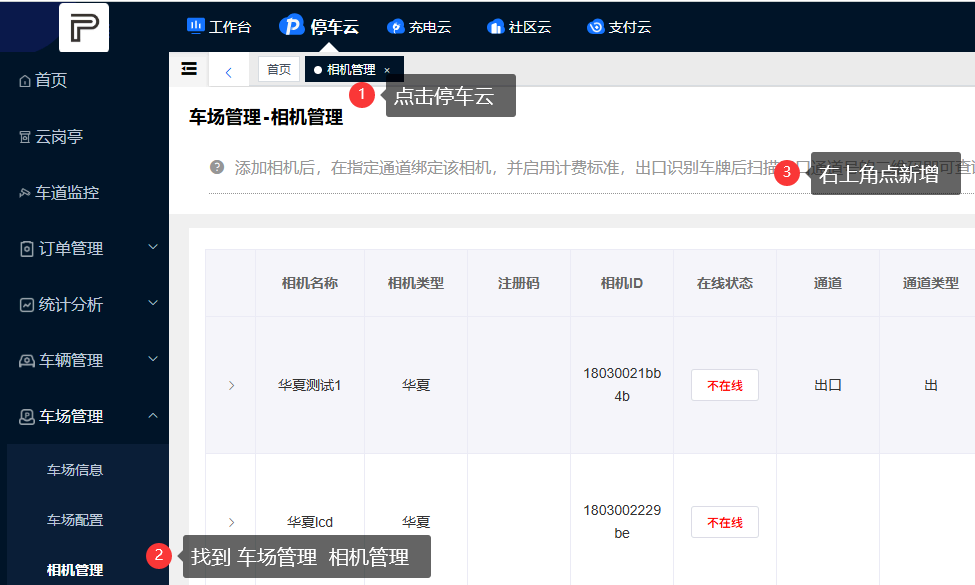Click 华夏 type cell in 华夏lcd row

pos(416,522)
